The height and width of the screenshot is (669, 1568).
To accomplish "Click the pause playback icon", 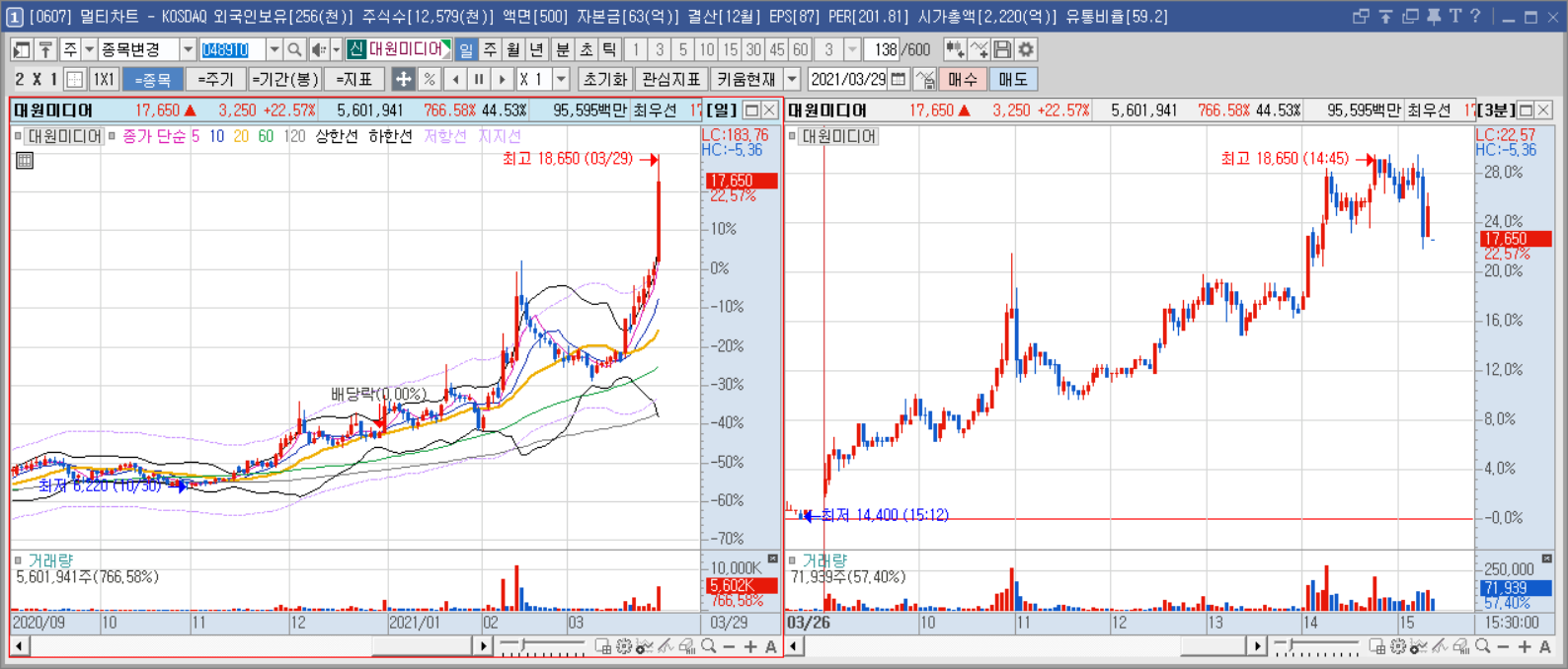I will click(479, 79).
